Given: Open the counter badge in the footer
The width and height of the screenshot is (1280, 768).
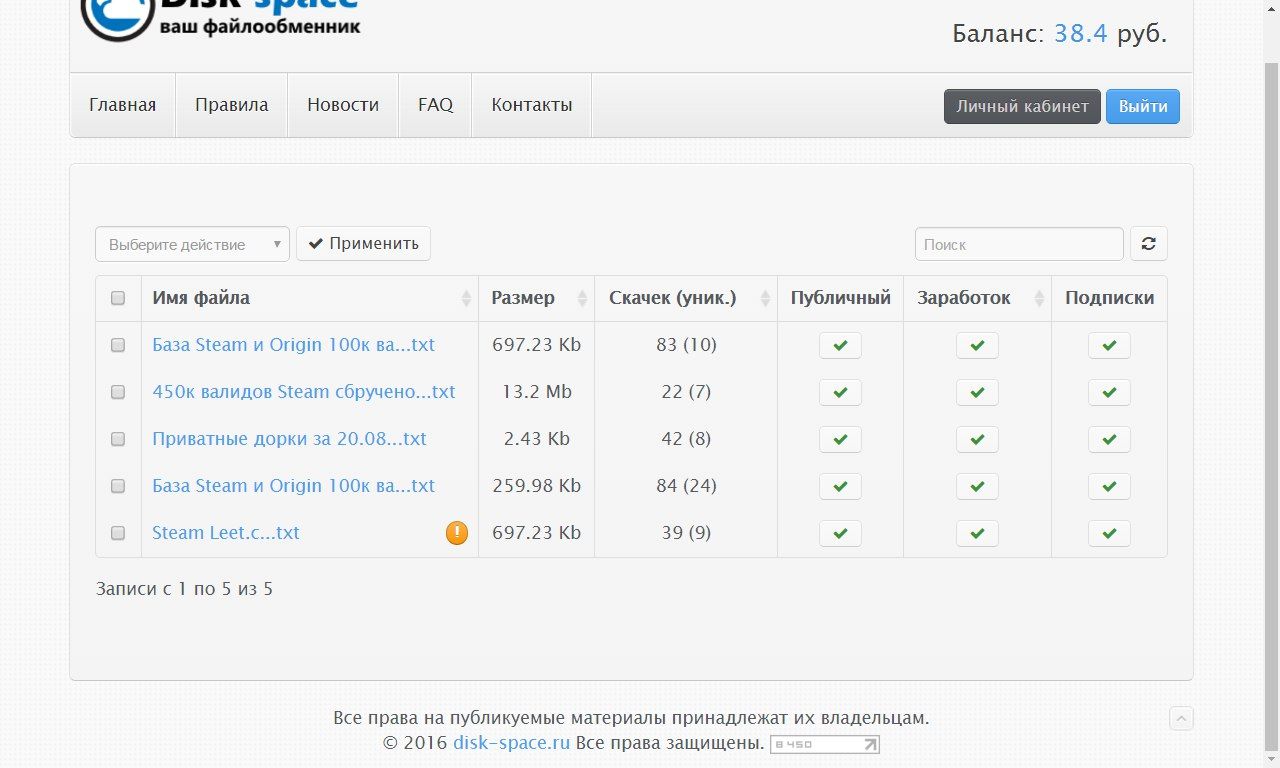Looking at the screenshot, I should (825, 744).
